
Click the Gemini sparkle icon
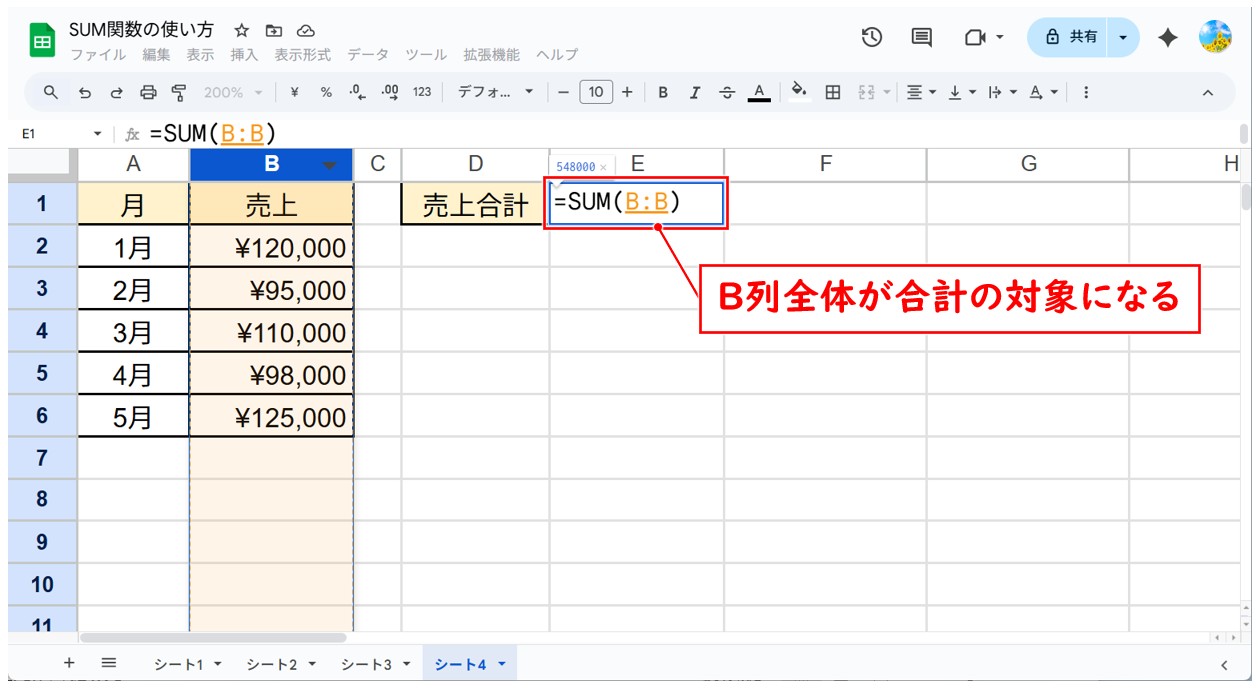click(x=1167, y=37)
